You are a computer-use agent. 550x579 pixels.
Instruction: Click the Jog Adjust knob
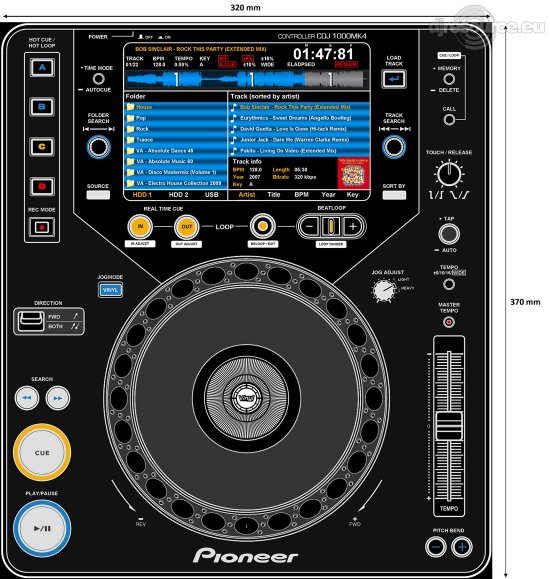coord(385,290)
